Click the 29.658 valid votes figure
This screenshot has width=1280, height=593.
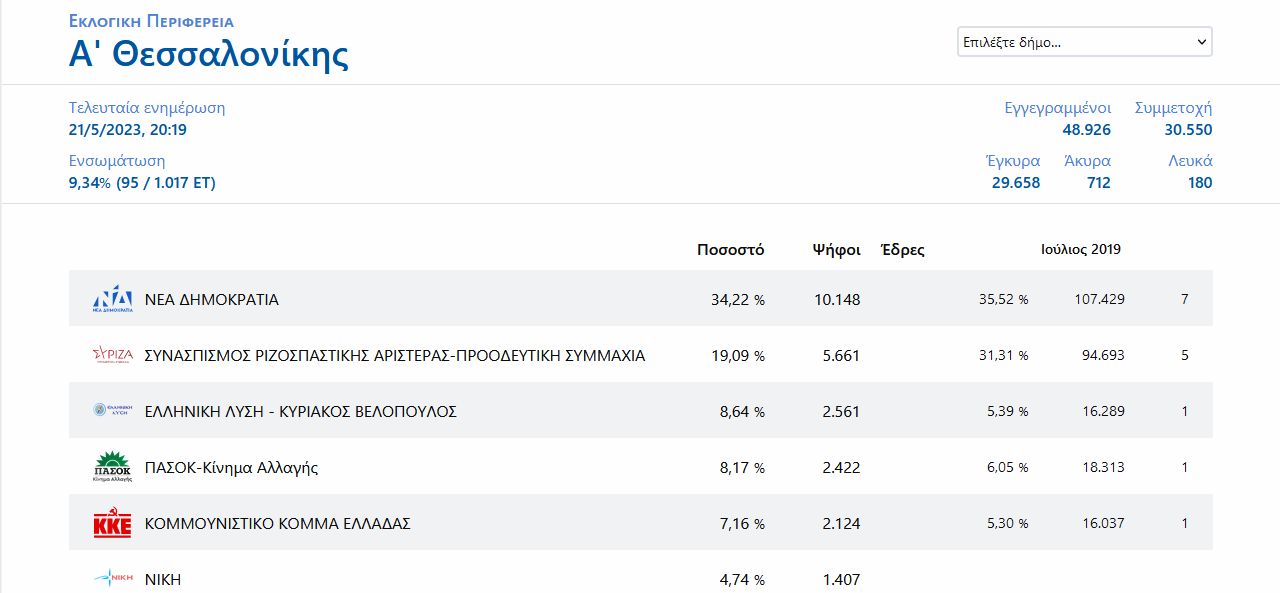pos(1016,183)
